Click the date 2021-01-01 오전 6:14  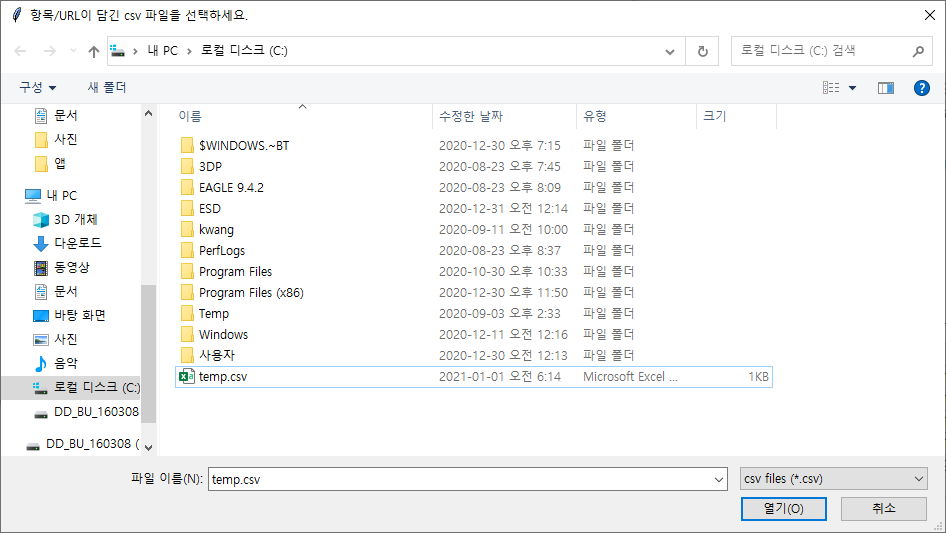500,377
